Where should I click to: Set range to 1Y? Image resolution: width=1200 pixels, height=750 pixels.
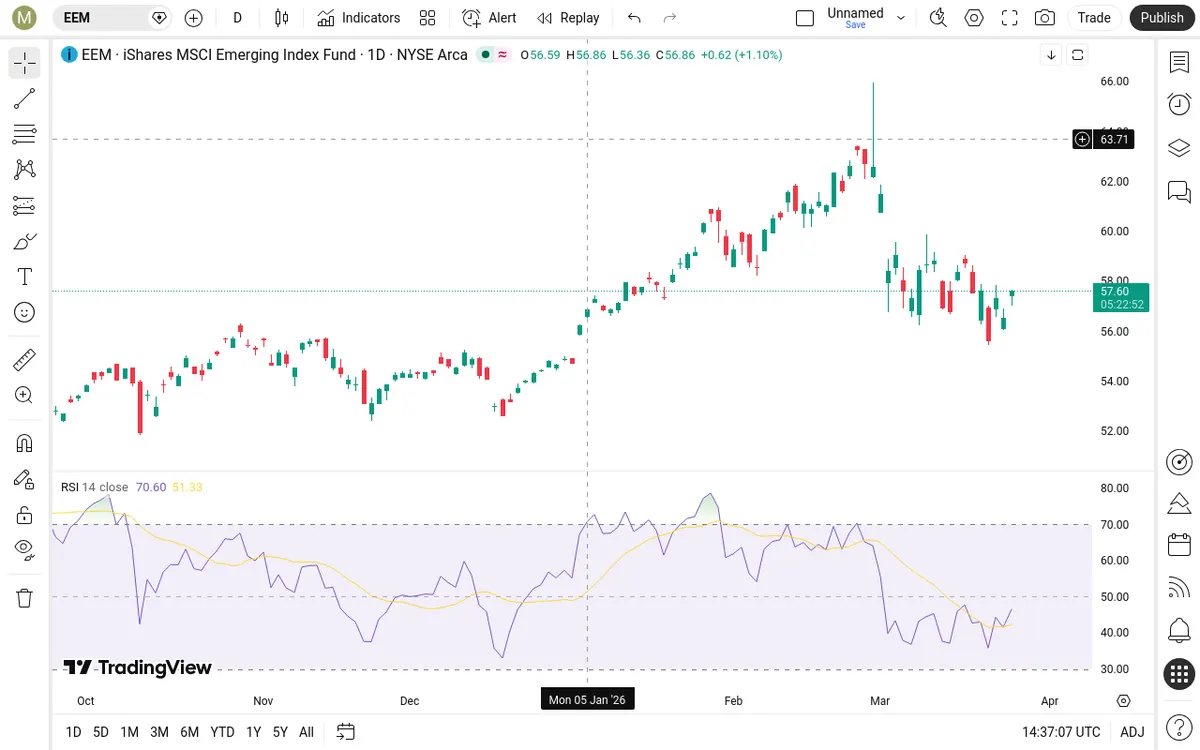253,732
